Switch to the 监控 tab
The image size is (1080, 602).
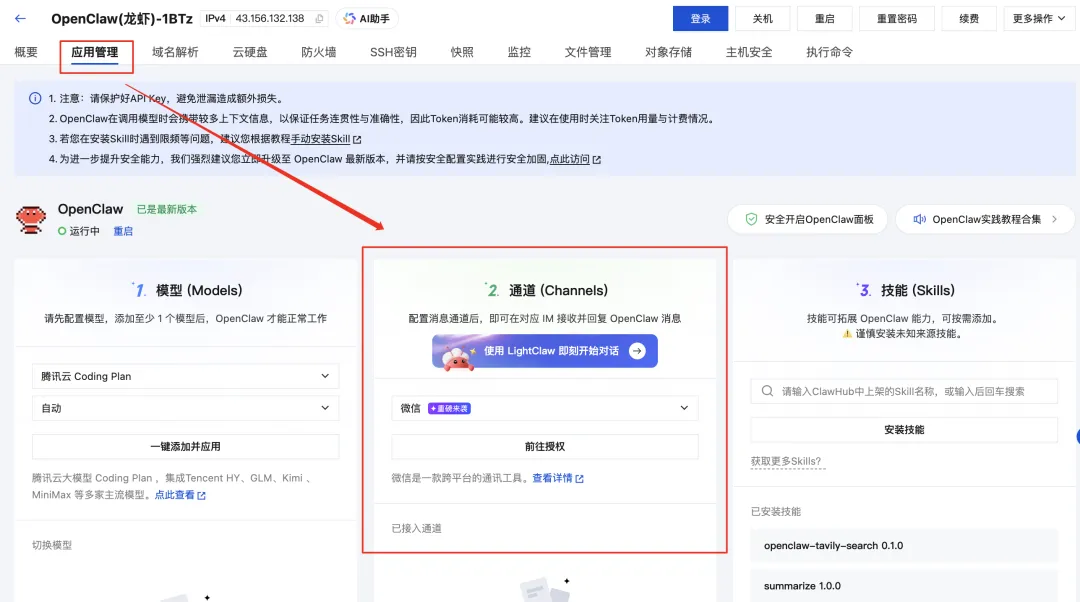pos(519,52)
